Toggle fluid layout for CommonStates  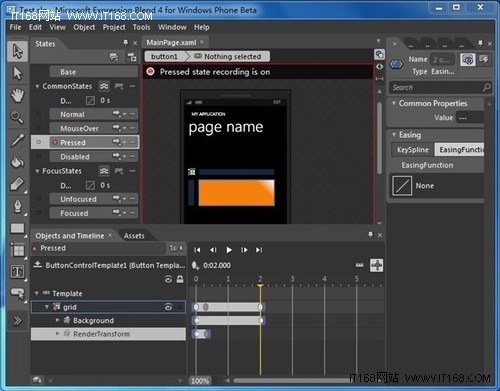click(104, 86)
